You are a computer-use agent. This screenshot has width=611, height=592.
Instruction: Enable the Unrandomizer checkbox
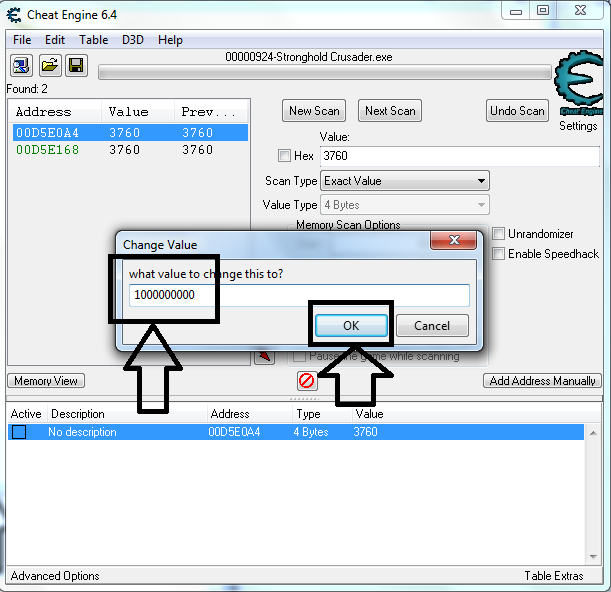click(x=498, y=233)
